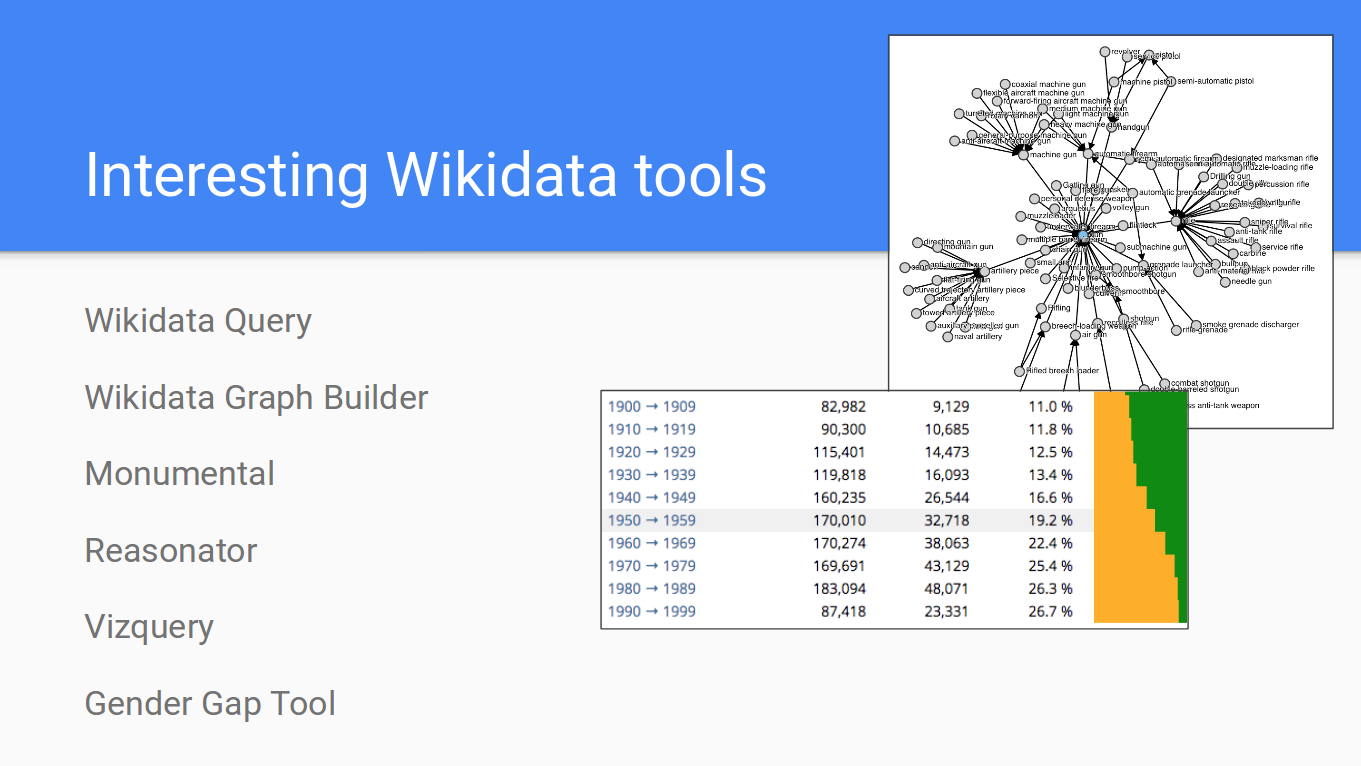Click the 160,235 table cell
The image size is (1361, 766).
[838, 497]
